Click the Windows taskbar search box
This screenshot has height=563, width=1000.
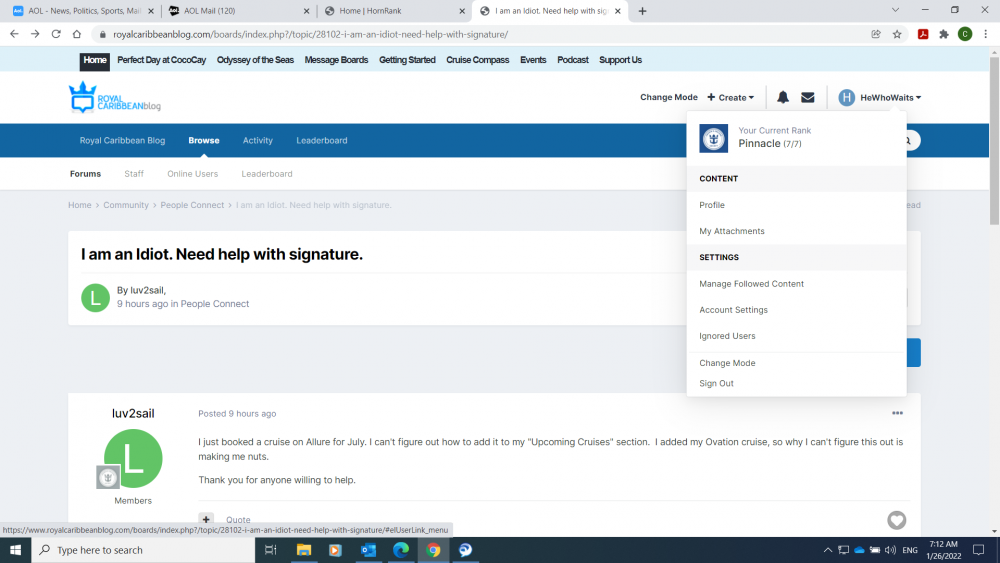143,550
